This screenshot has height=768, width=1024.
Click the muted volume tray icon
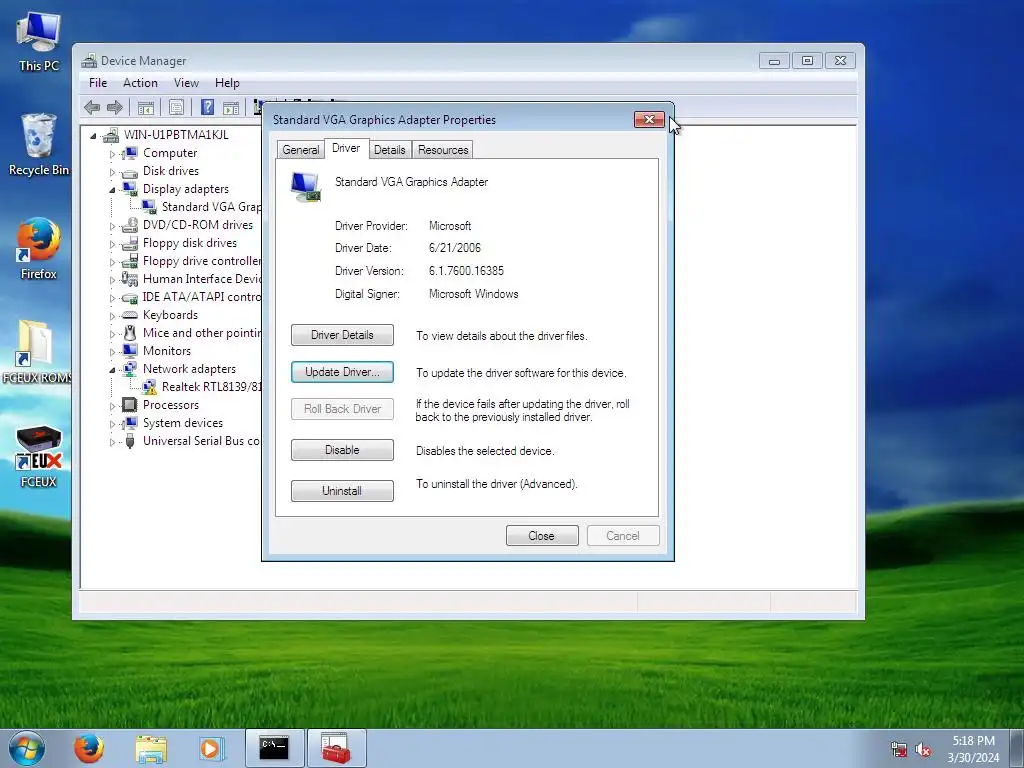923,749
